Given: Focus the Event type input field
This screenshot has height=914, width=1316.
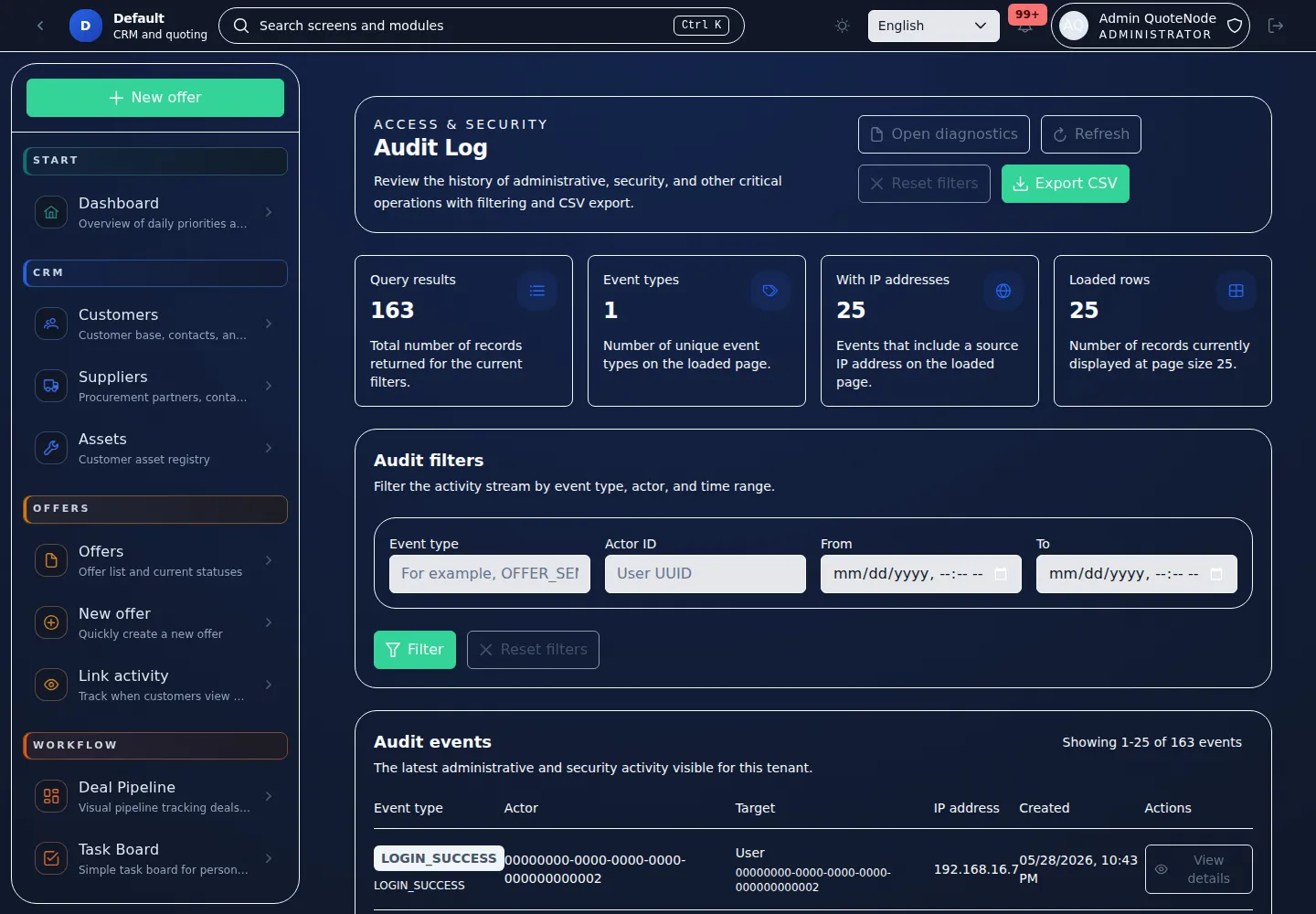Looking at the screenshot, I should click(x=490, y=574).
